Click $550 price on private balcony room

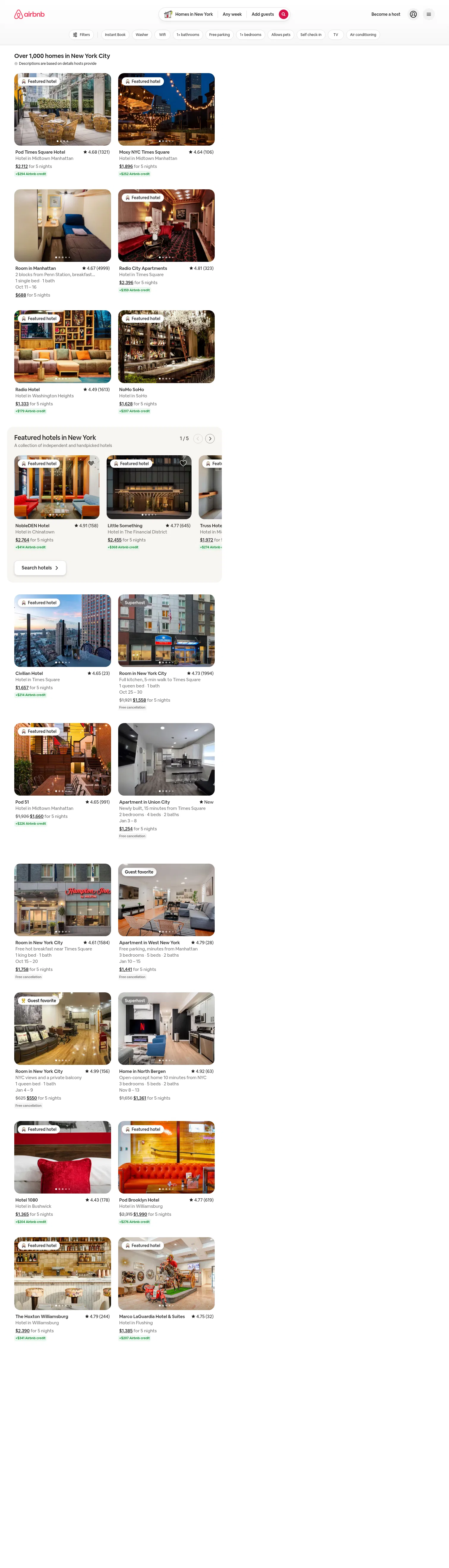point(32,1098)
